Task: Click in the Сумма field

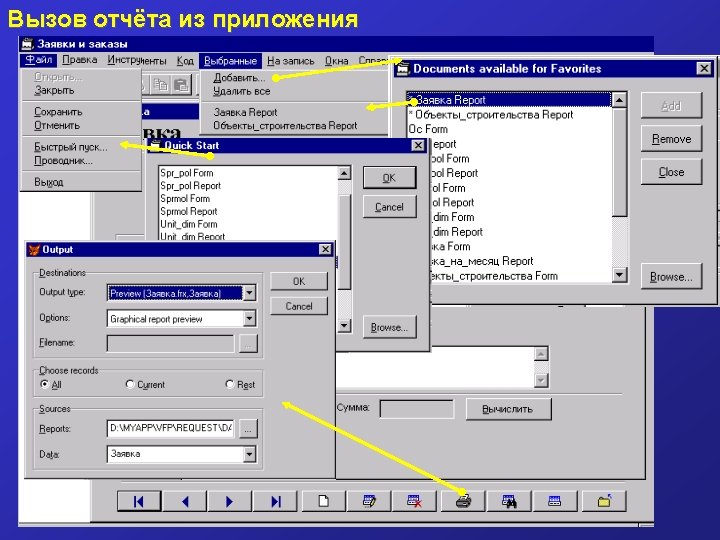Action: pos(416,409)
